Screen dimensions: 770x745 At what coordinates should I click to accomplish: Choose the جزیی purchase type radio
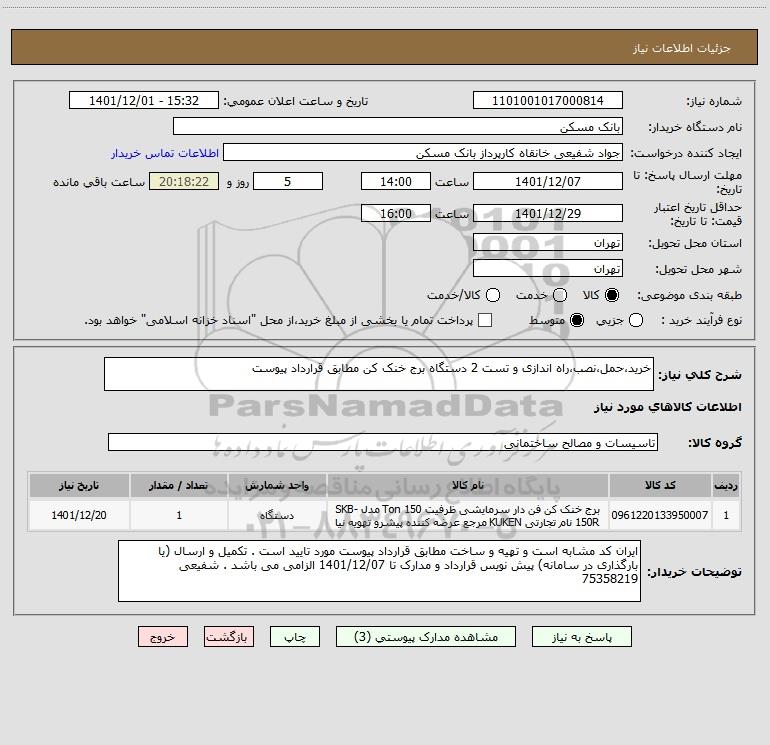pos(636,320)
